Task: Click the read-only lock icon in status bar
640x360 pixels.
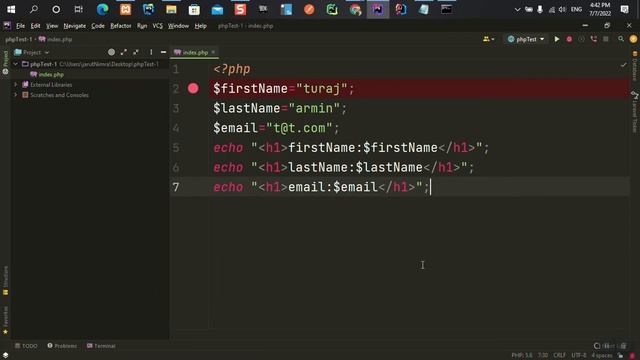Action: click(x=620, y=356)
